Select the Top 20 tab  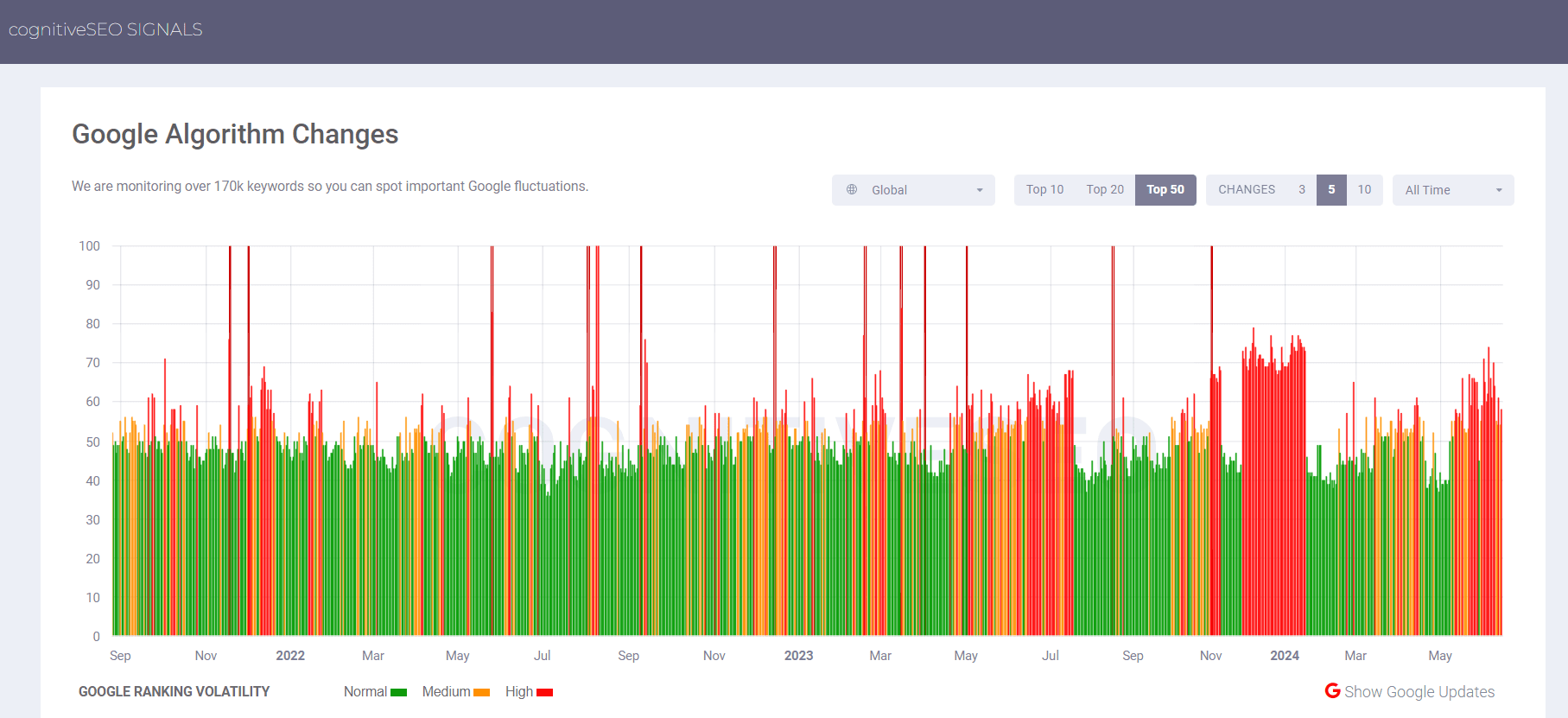(1105, 189)
